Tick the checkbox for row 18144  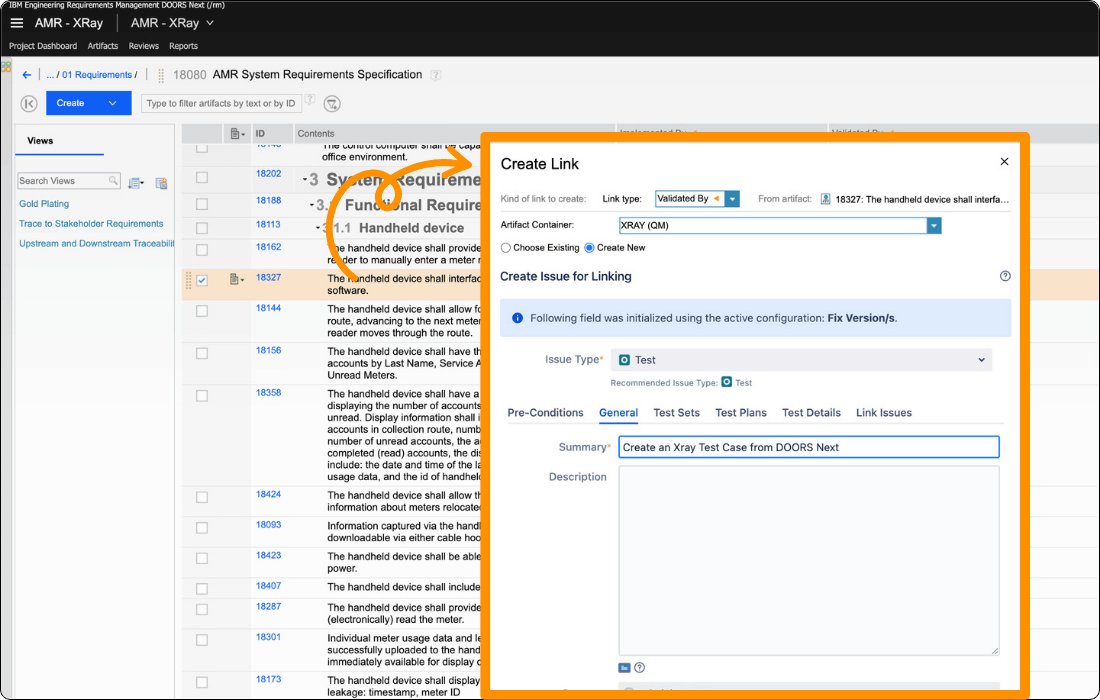coord(202,311)
